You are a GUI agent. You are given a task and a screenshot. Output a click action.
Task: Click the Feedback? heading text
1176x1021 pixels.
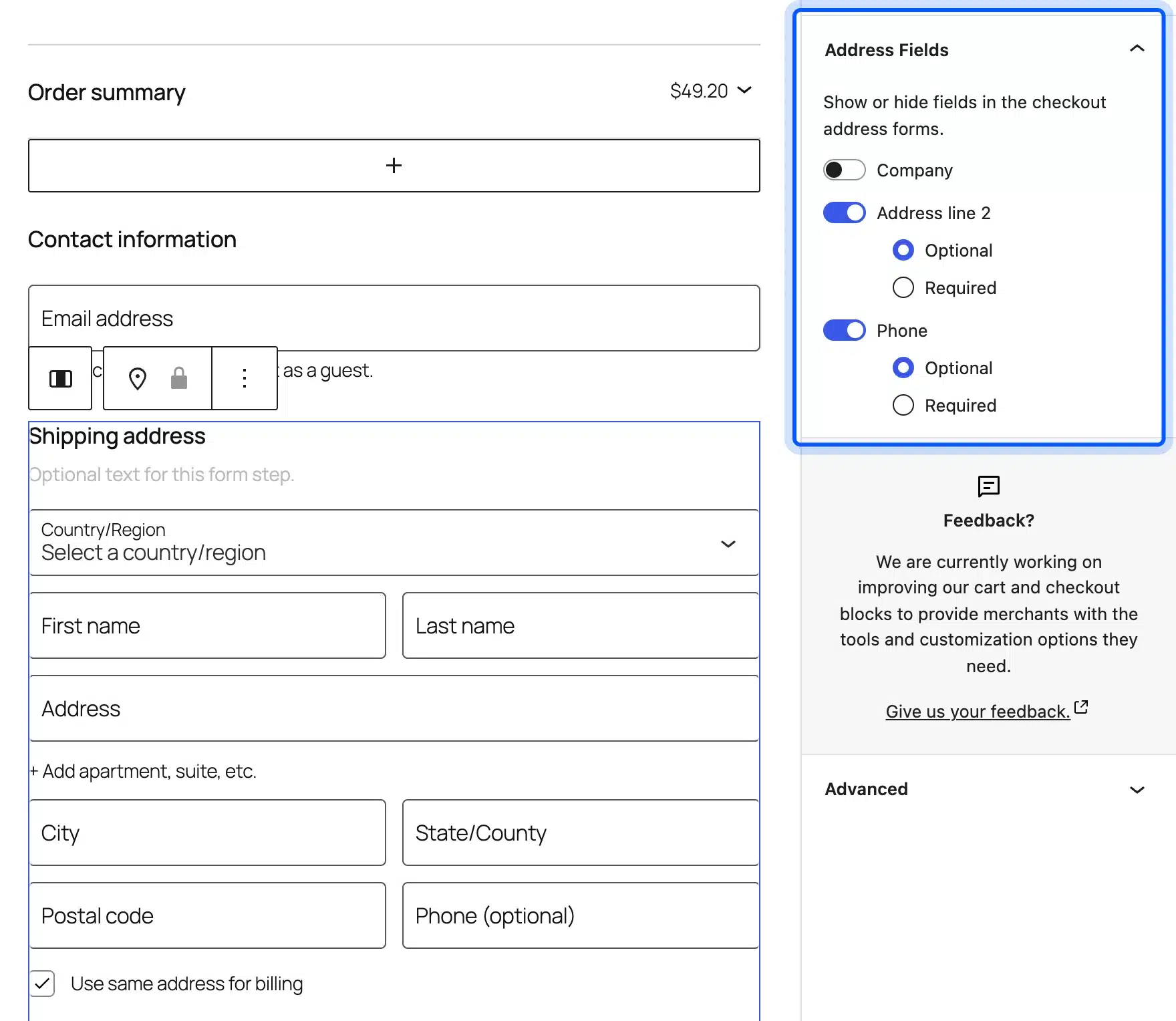[989, 521]
